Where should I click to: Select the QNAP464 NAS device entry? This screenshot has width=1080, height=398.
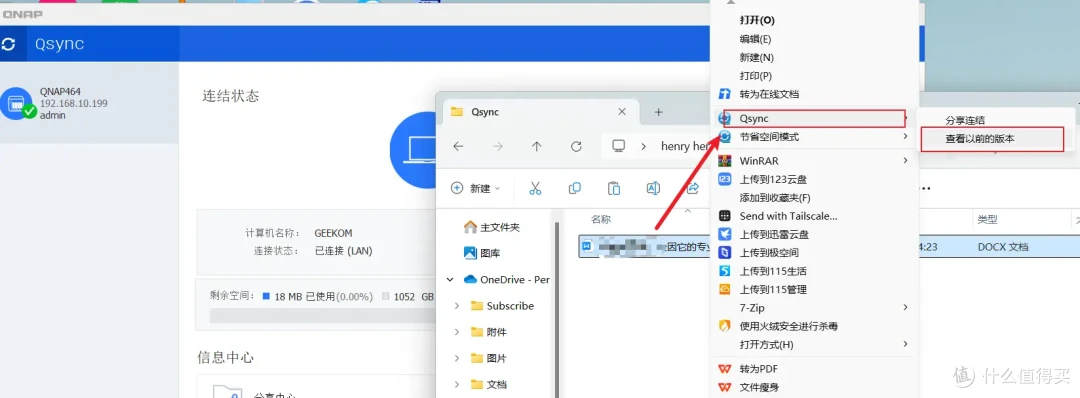coord(89,104)
